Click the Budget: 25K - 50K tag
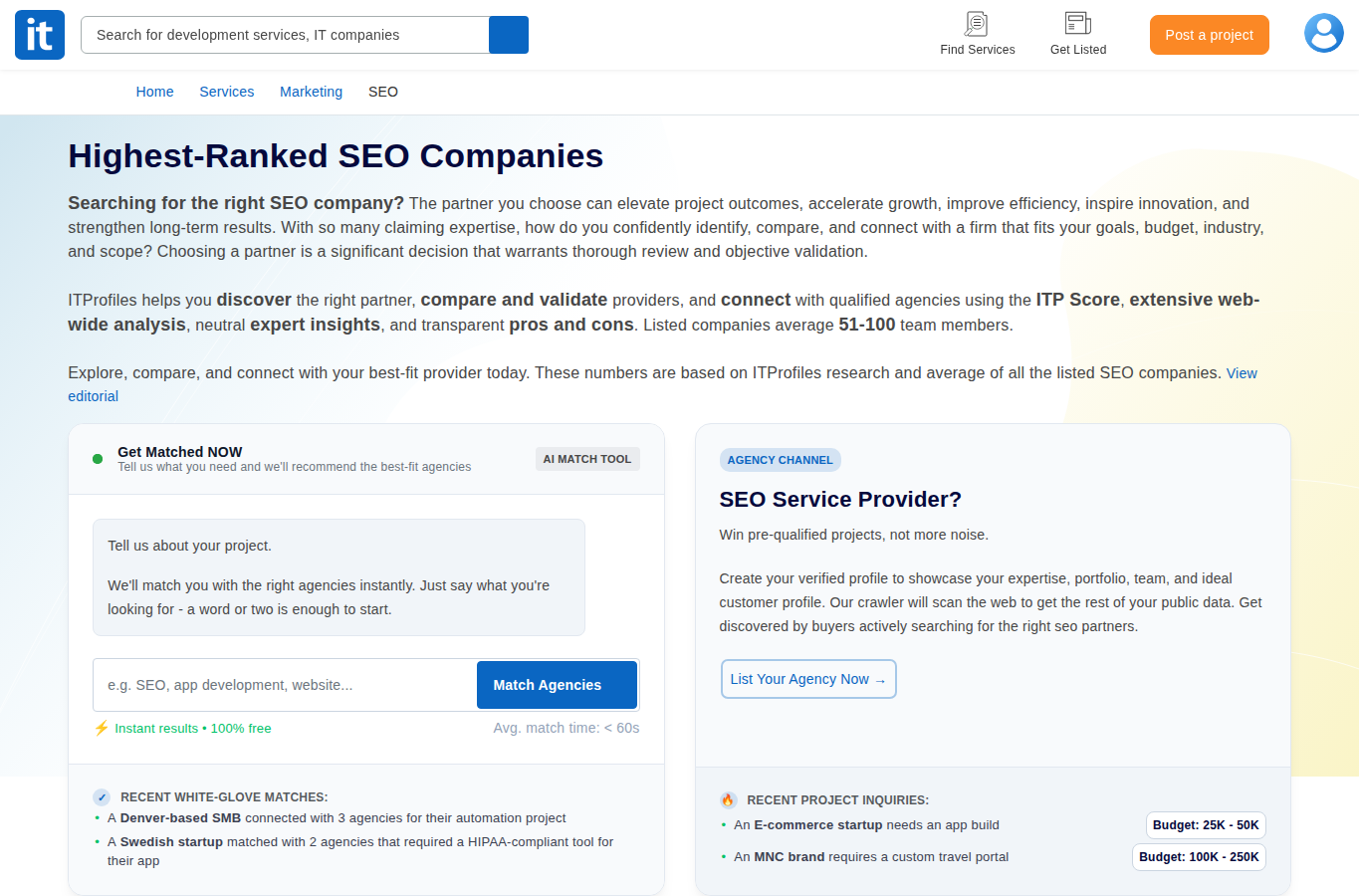This screenshot has width=1359, height=896. click(1206, 825)
